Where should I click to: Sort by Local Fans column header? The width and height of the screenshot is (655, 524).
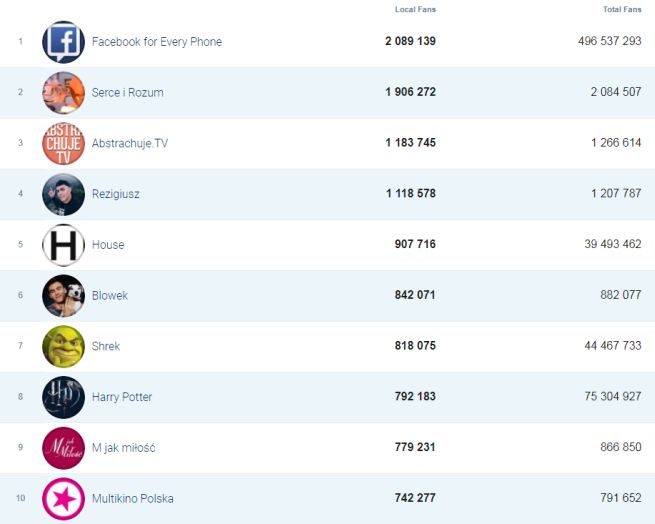[x=415, y=10]
